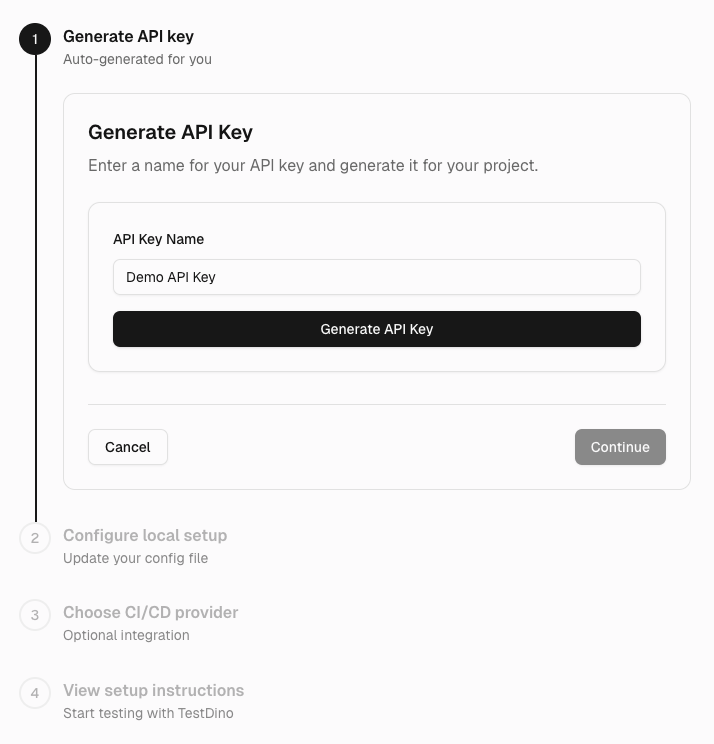This screenshot has width=714, height=744.
Task: Click the "API Key Name" field label
Action: [x=158, y=239]
